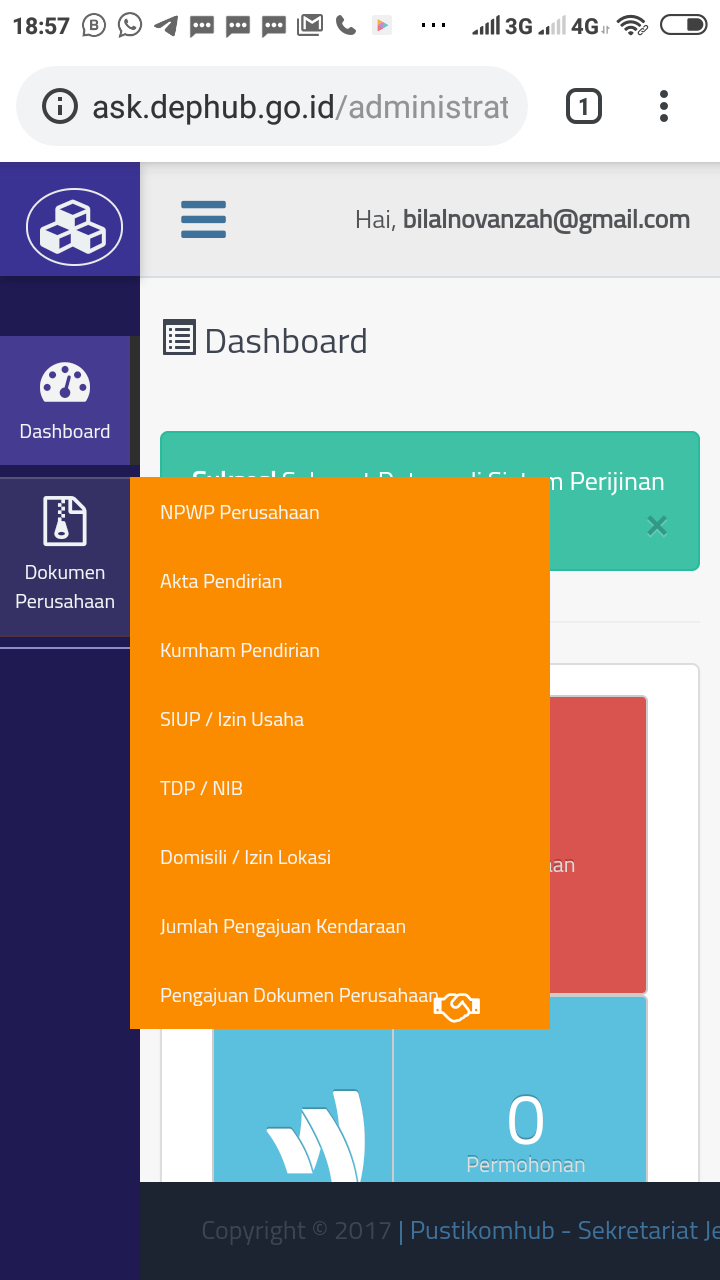Dismiss the green success alert
The height and width of the screenshot is (1280, 720).
(x=656, y=526)
